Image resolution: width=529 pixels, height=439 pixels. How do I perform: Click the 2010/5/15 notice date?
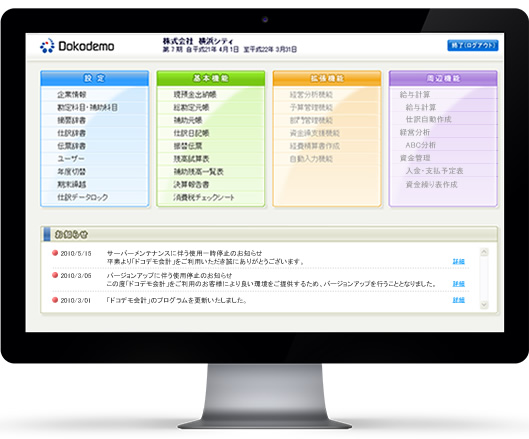pos(76,253)
